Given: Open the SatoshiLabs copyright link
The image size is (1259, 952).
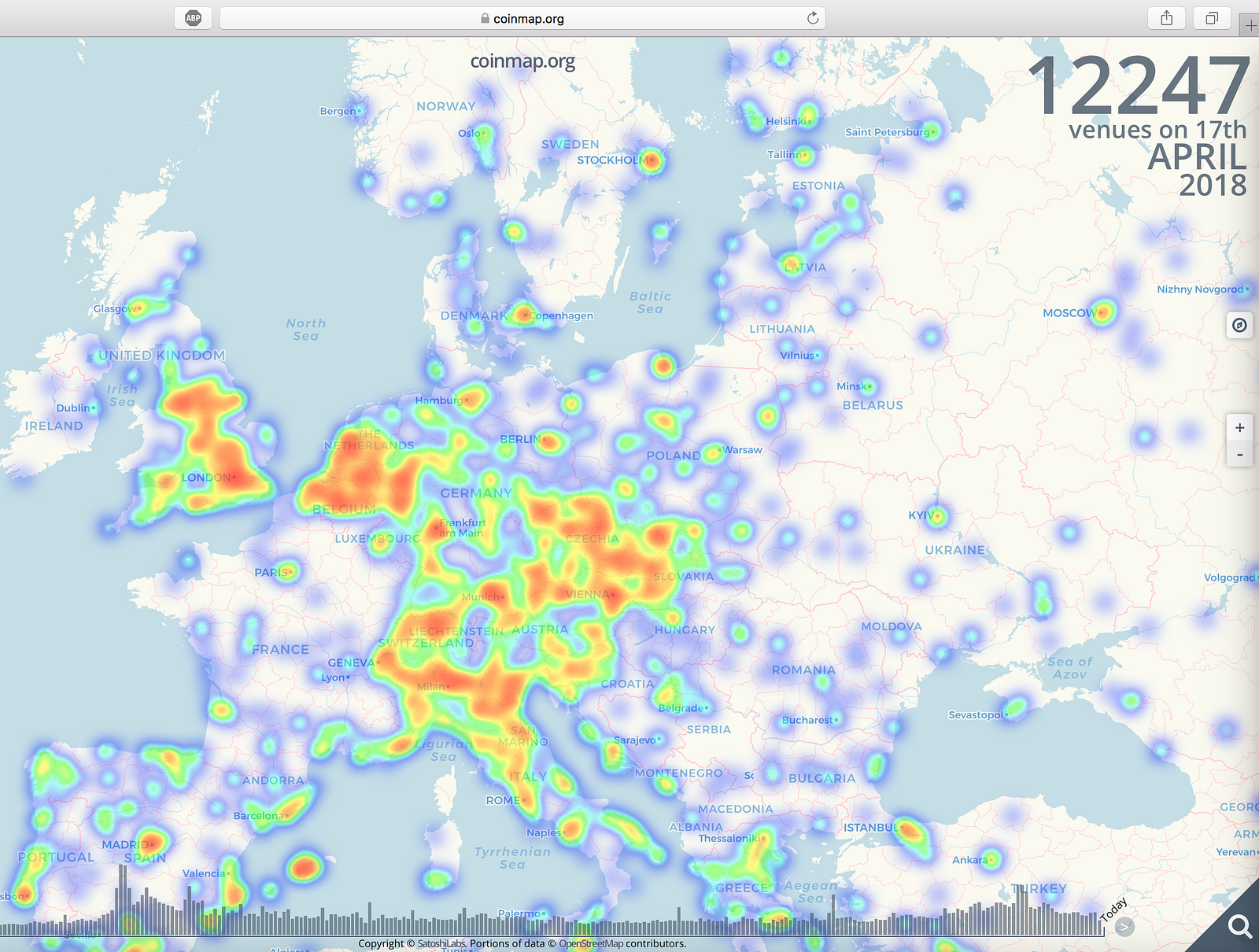Looking at the screenshot, I should [x=441, y=943].
